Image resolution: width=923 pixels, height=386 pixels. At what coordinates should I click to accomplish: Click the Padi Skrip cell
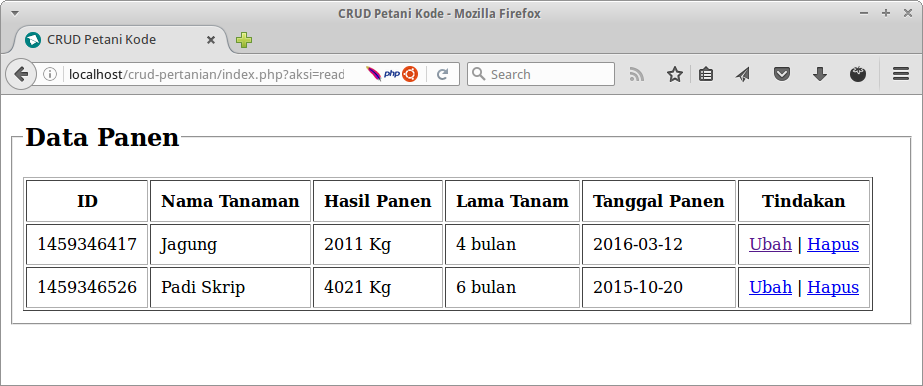230,287
